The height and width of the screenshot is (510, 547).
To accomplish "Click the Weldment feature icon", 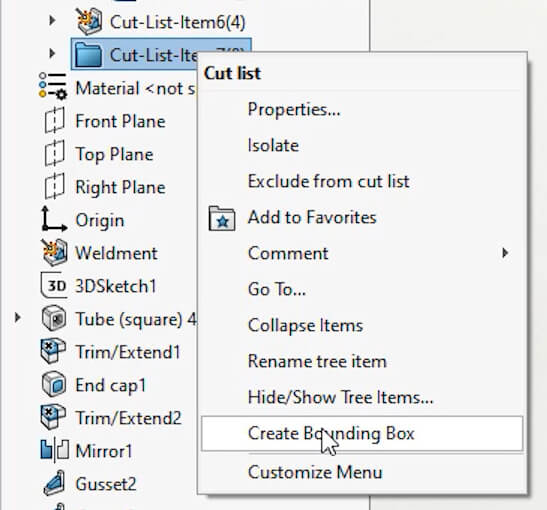I will [x=54, y=253].
